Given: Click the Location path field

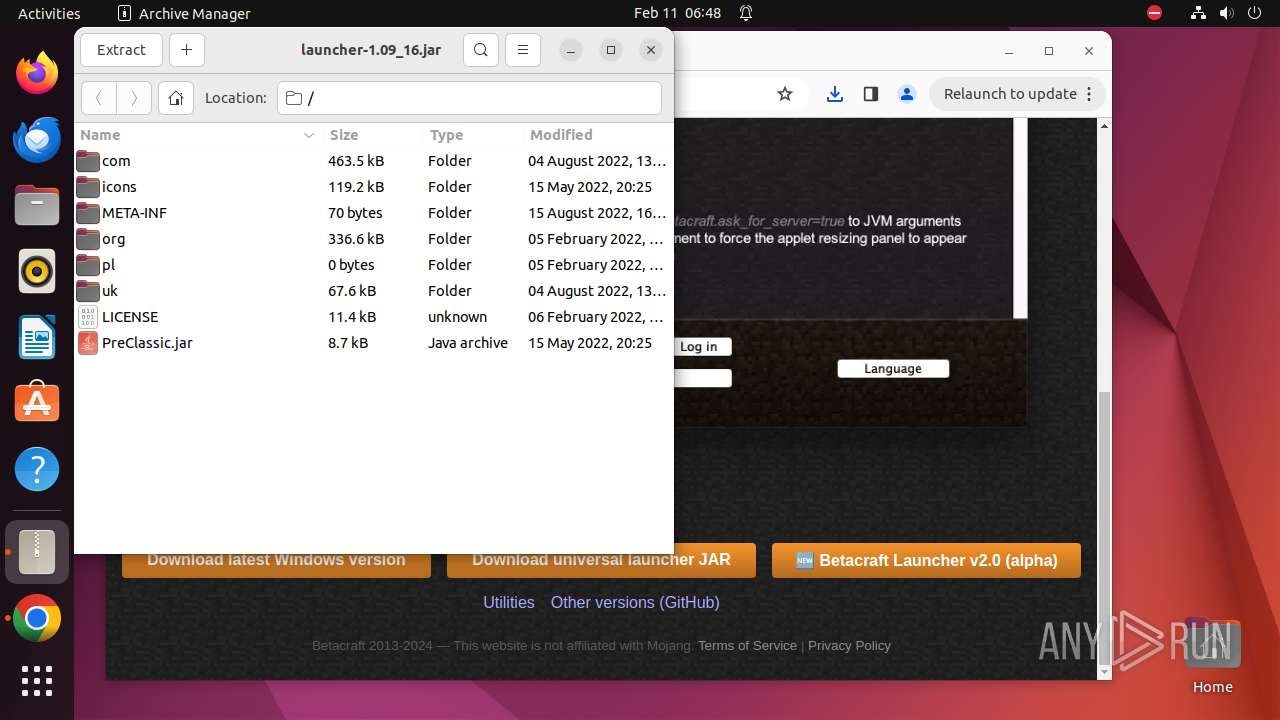Looking at the screenshot, I should click(x=469, y=98).
